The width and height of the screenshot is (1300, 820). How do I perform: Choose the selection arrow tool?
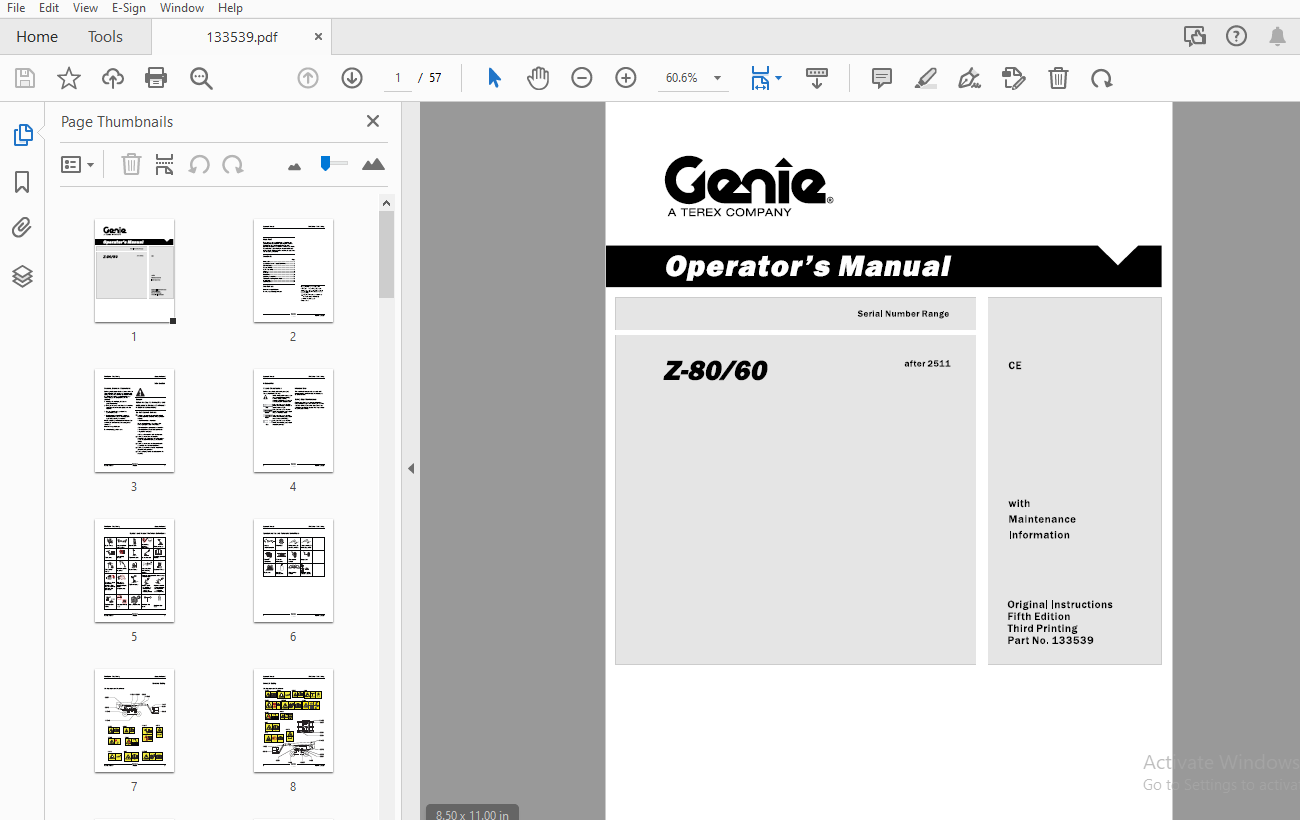point(494,78)
